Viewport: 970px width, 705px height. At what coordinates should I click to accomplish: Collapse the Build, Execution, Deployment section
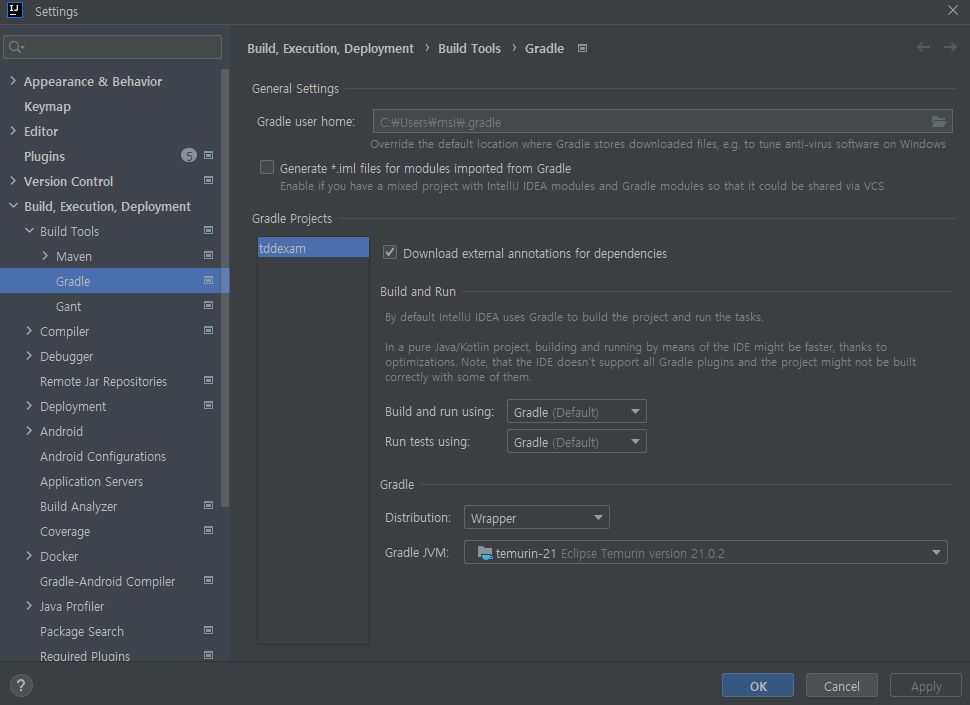(11, 206)
